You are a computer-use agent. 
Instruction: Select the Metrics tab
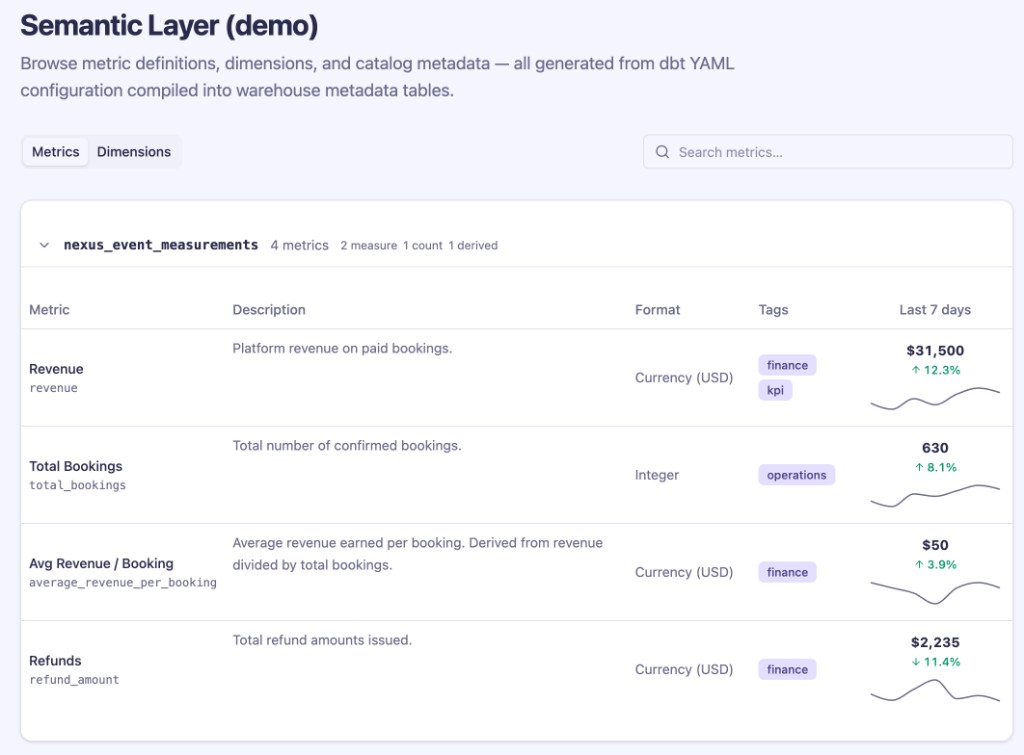click(56, 152)
